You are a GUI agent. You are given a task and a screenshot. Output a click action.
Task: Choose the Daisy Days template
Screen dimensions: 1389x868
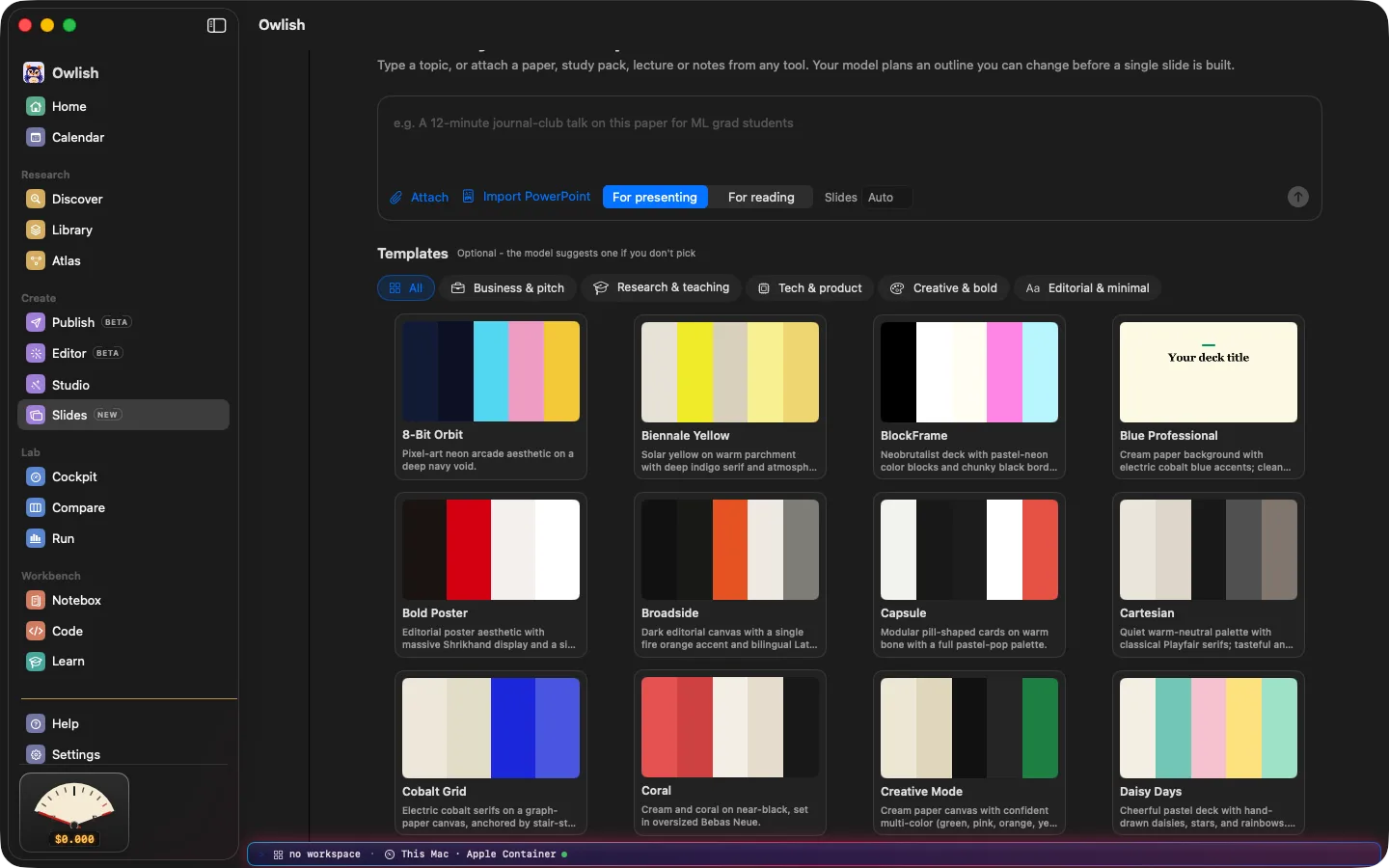[x=1209, y=753]
